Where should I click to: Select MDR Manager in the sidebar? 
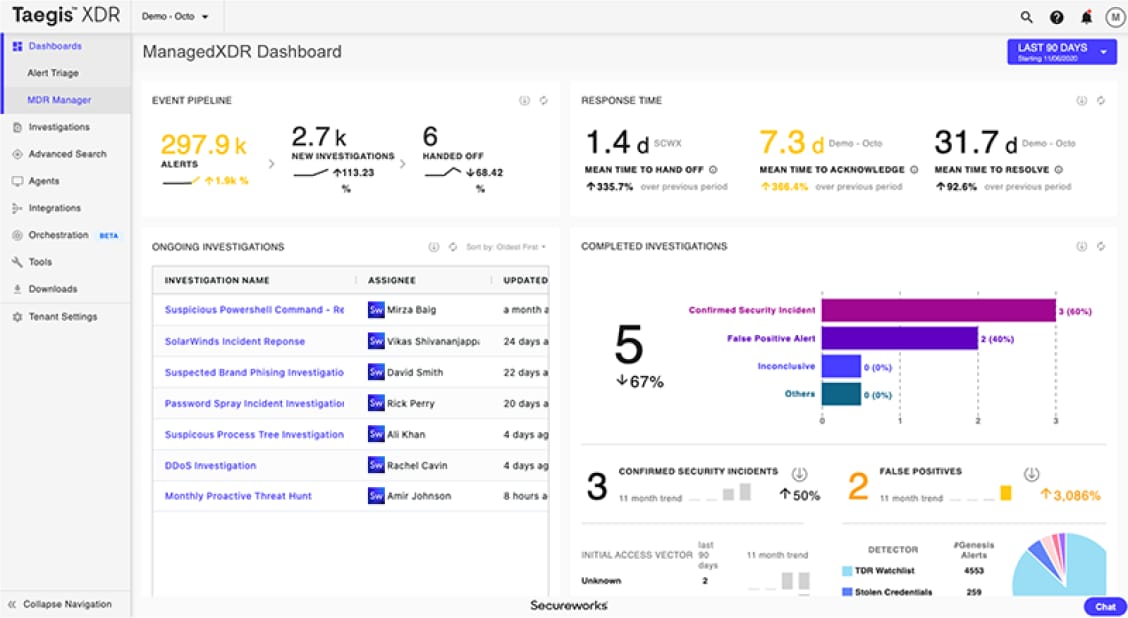pos(60,100)
